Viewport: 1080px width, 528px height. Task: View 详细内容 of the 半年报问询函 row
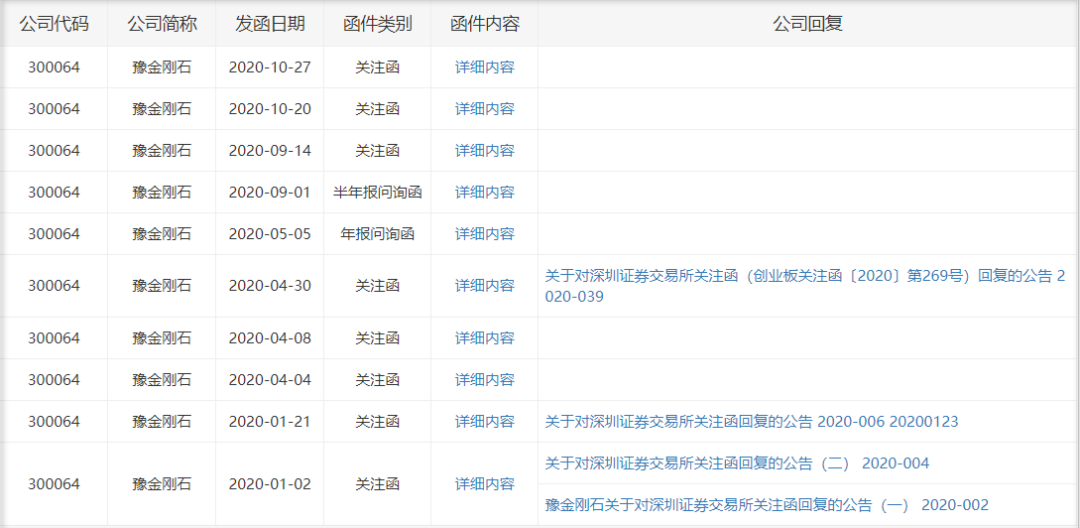484,192
